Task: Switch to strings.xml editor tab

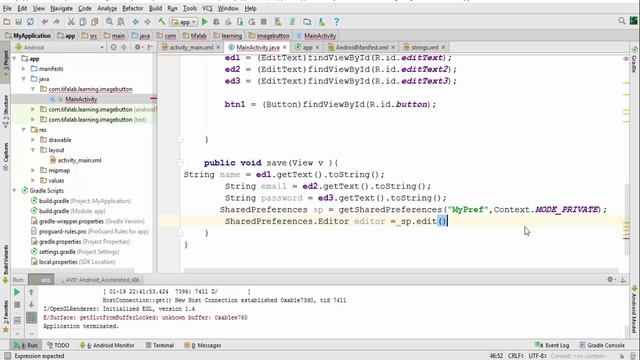Action: click(424, 47)
